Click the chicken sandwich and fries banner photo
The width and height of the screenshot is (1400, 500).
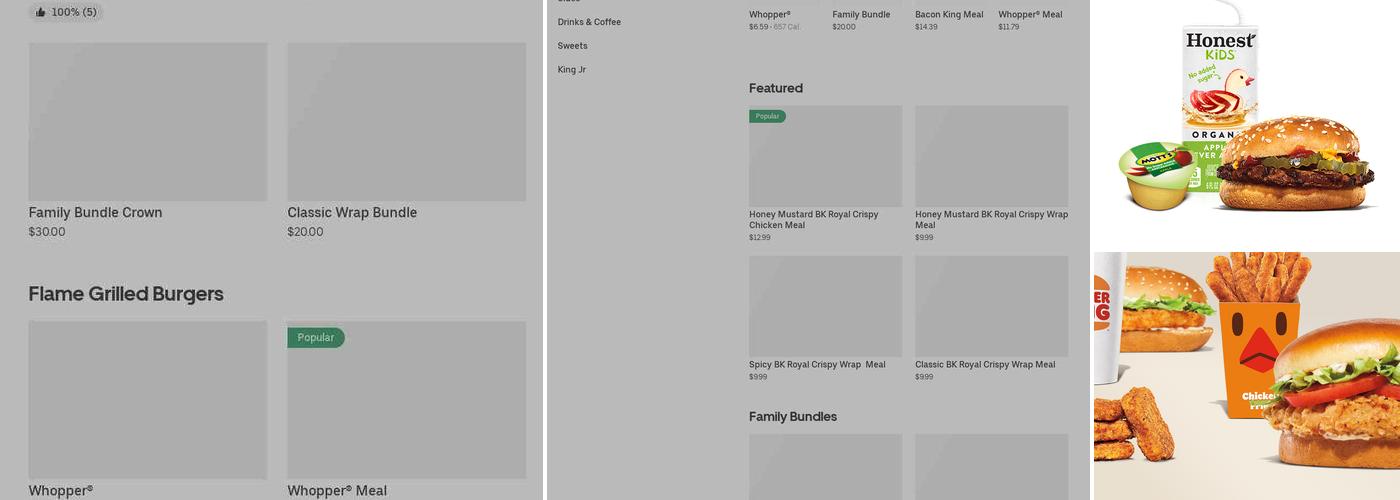tap(1246, 376)
